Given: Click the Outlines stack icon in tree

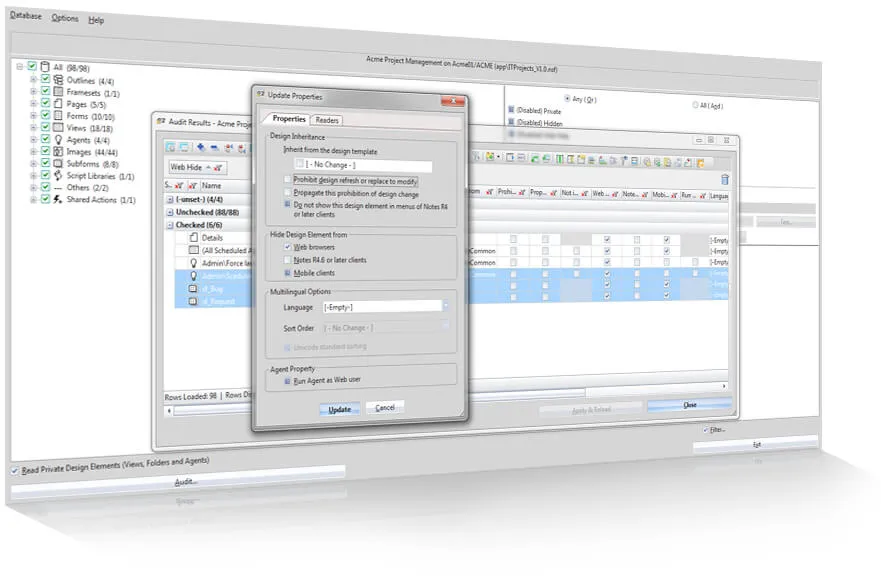Looking at the screenshot, I should tap(58, 80).
